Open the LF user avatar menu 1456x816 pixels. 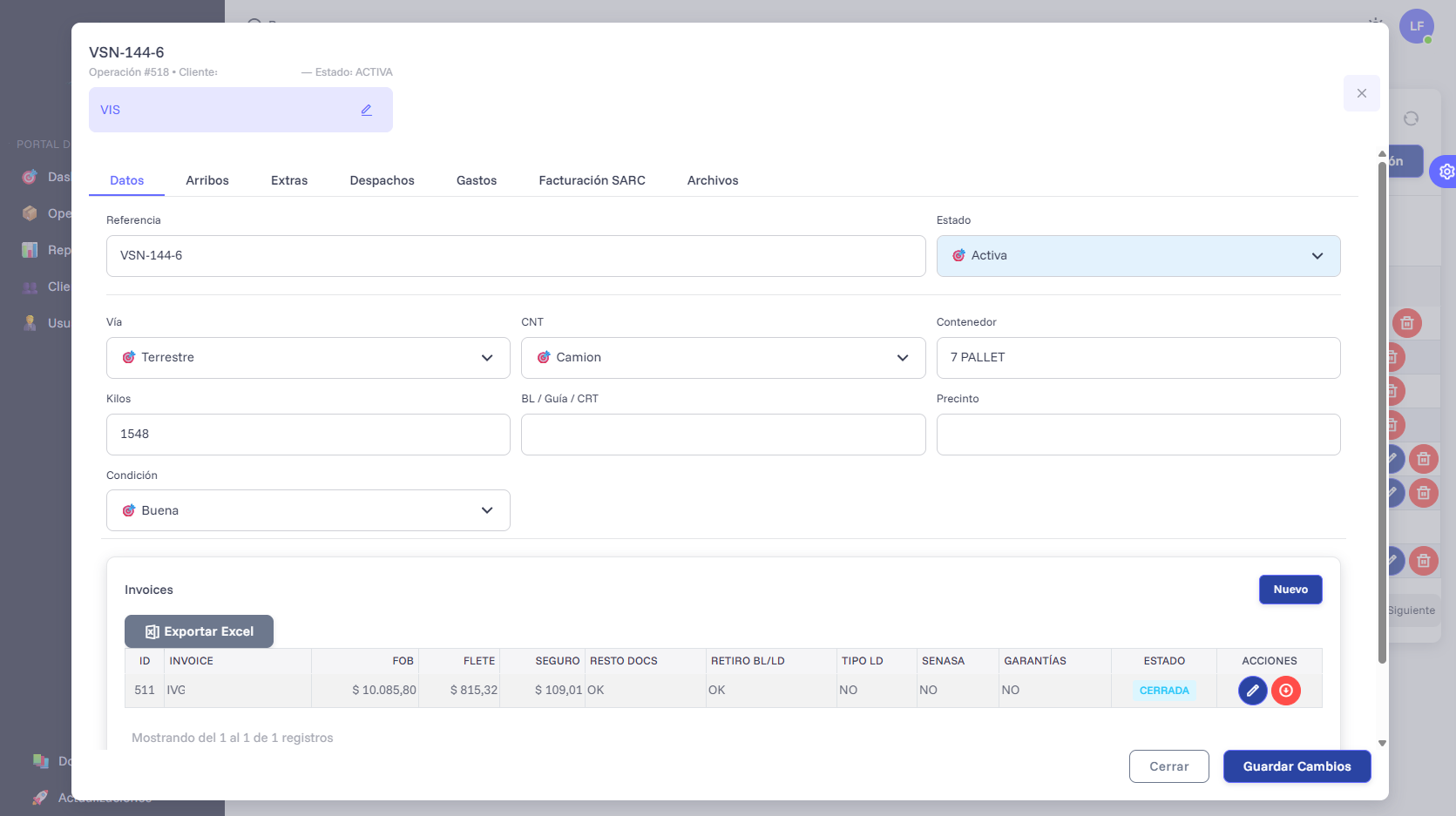pyautogui.click(x=1417, y=26)
